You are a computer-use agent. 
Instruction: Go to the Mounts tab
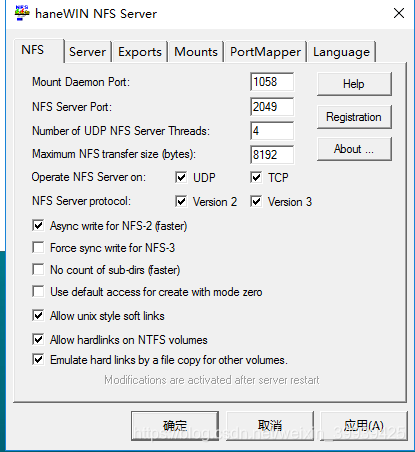tap(196, 52)
